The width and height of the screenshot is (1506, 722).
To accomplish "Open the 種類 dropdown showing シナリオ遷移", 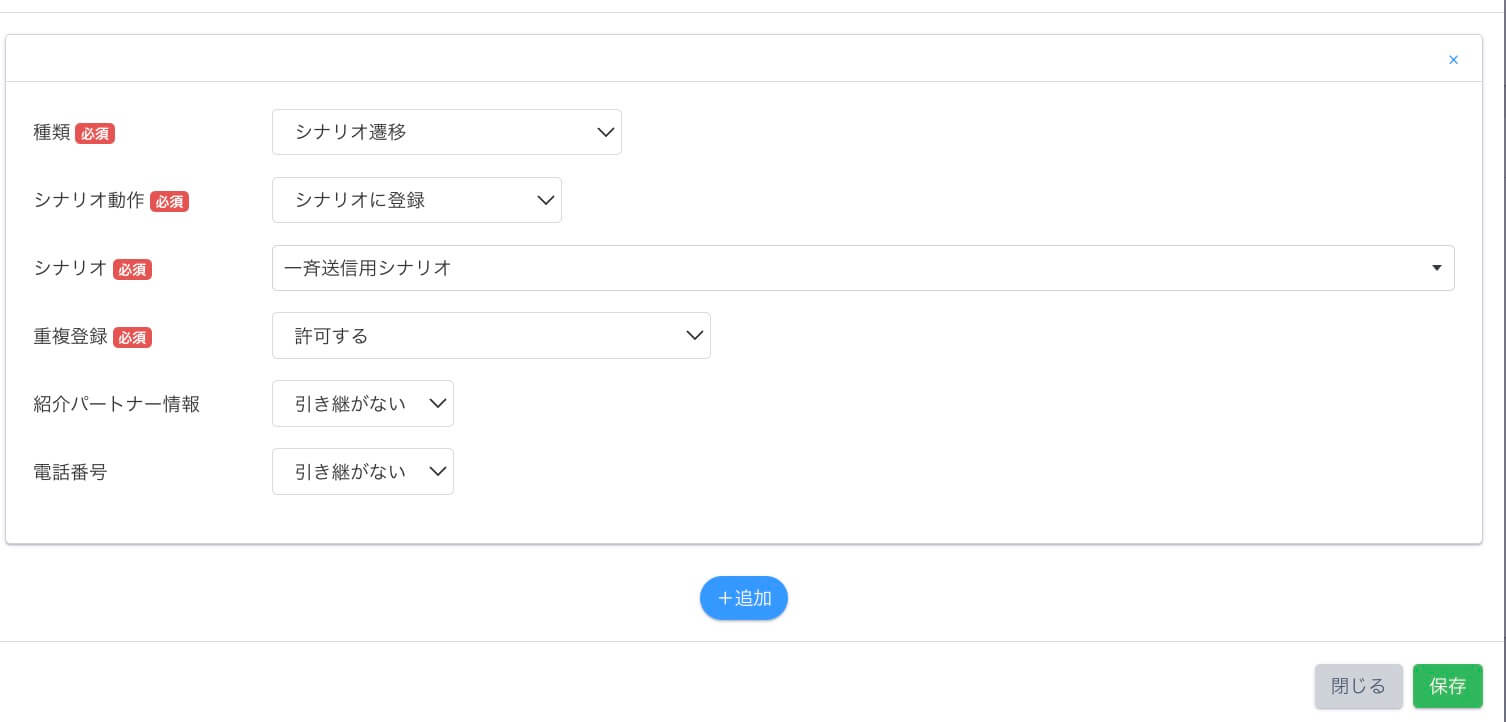I will [447, 132].
